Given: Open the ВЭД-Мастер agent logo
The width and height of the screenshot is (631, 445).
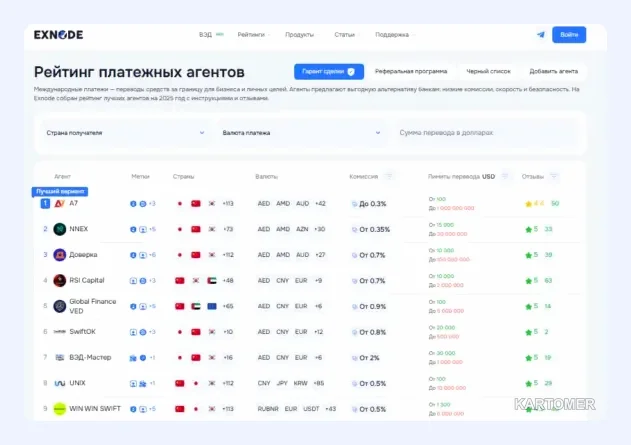Looking at the screenshot, I should 60,358.
